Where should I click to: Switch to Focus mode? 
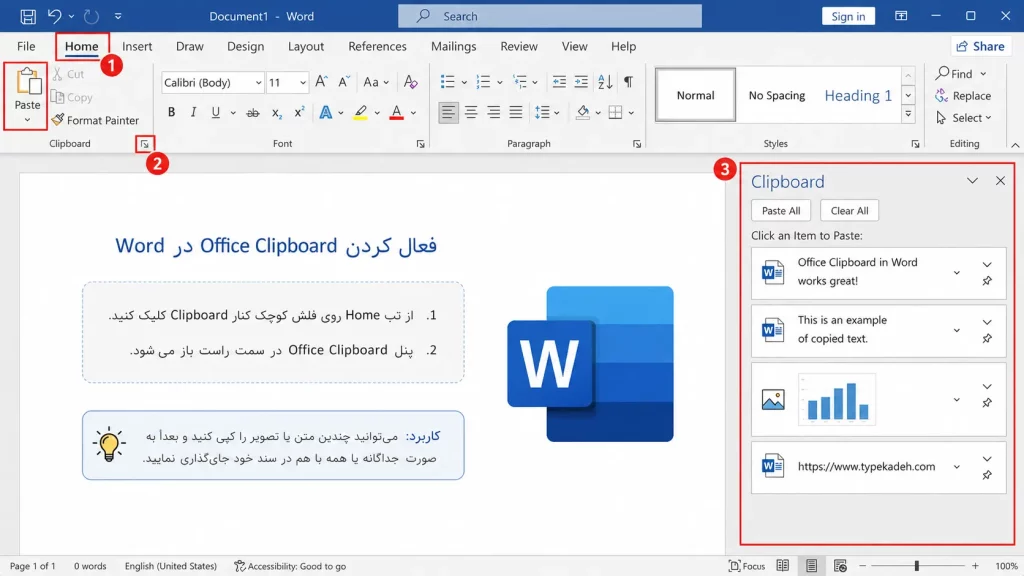coord(746,566)
